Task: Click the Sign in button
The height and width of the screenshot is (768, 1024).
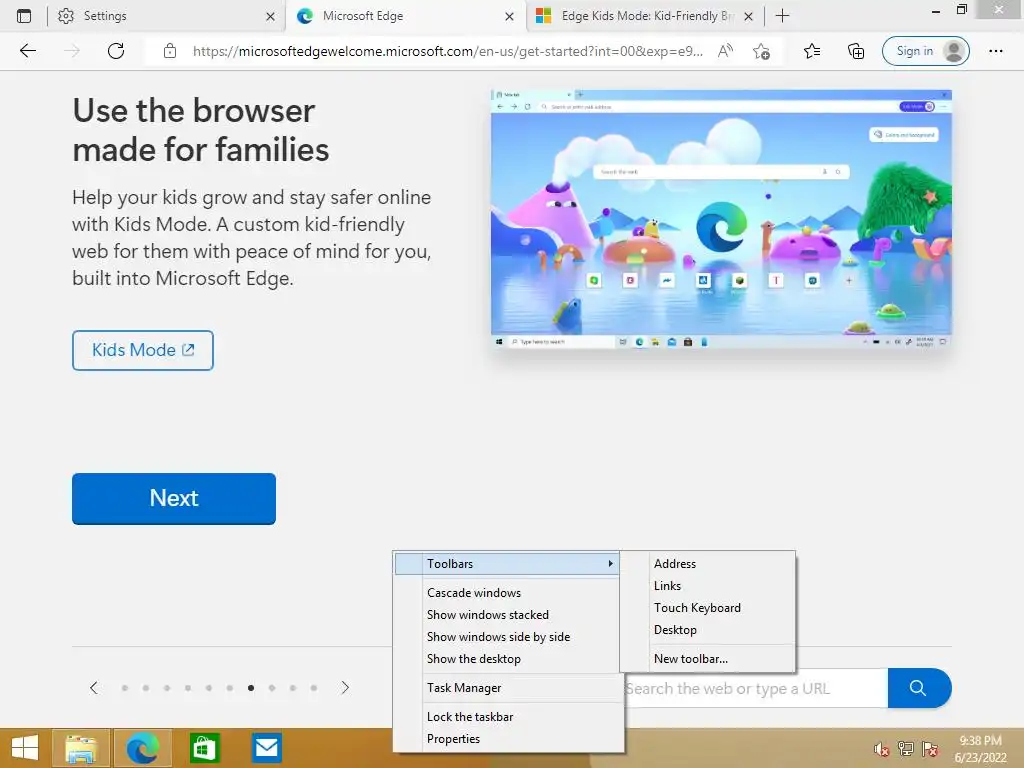Action: (x=925, y=51)
